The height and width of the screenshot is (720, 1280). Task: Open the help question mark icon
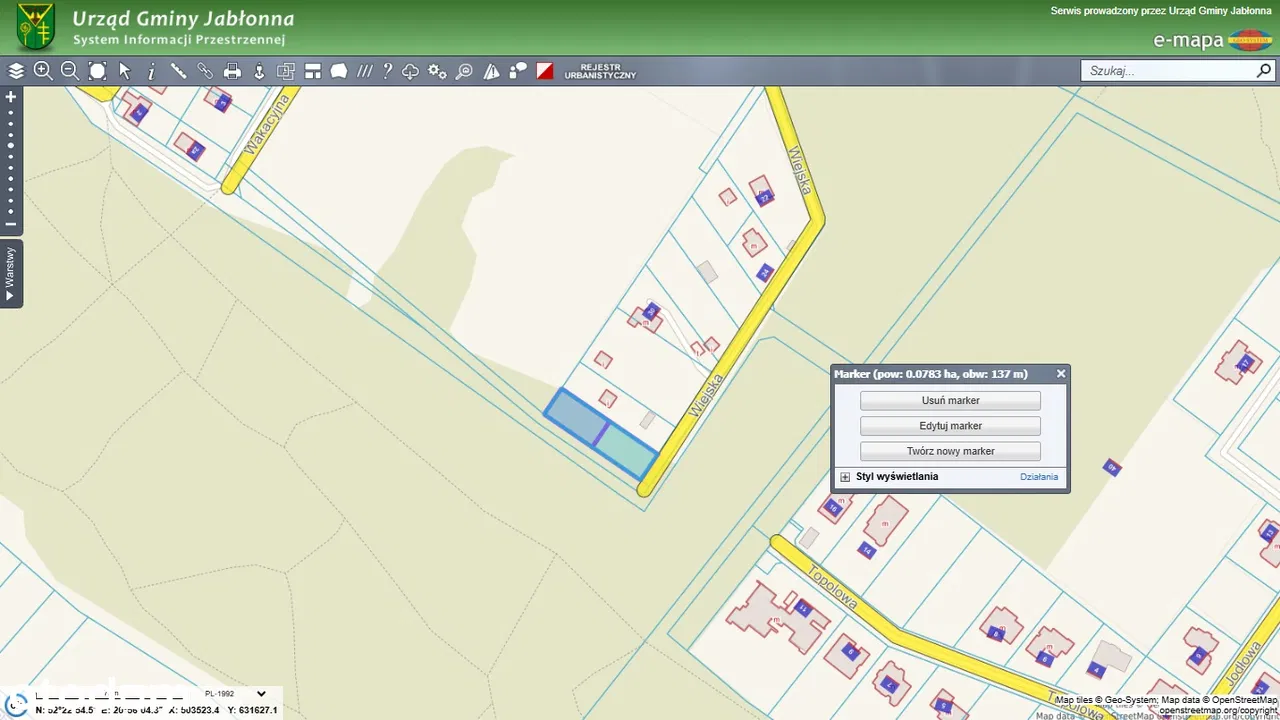387,71
